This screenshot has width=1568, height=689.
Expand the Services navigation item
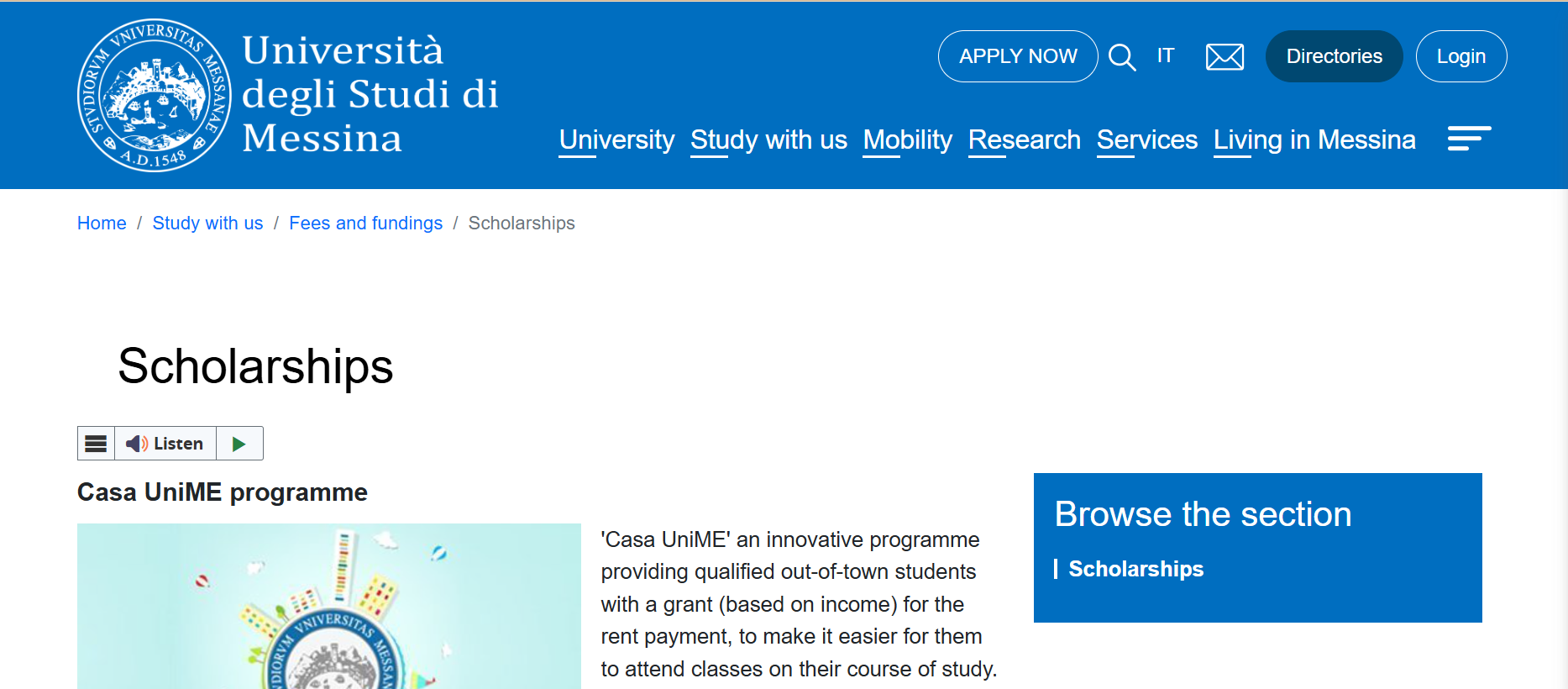coord(1147,140)
